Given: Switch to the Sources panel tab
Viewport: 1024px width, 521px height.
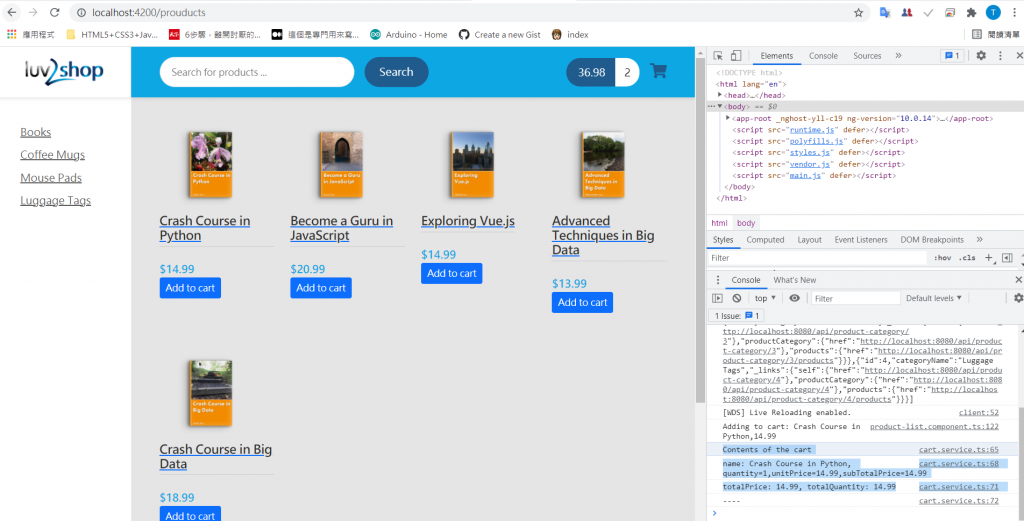Looking at the screenshot, I should tap(867, 55).
